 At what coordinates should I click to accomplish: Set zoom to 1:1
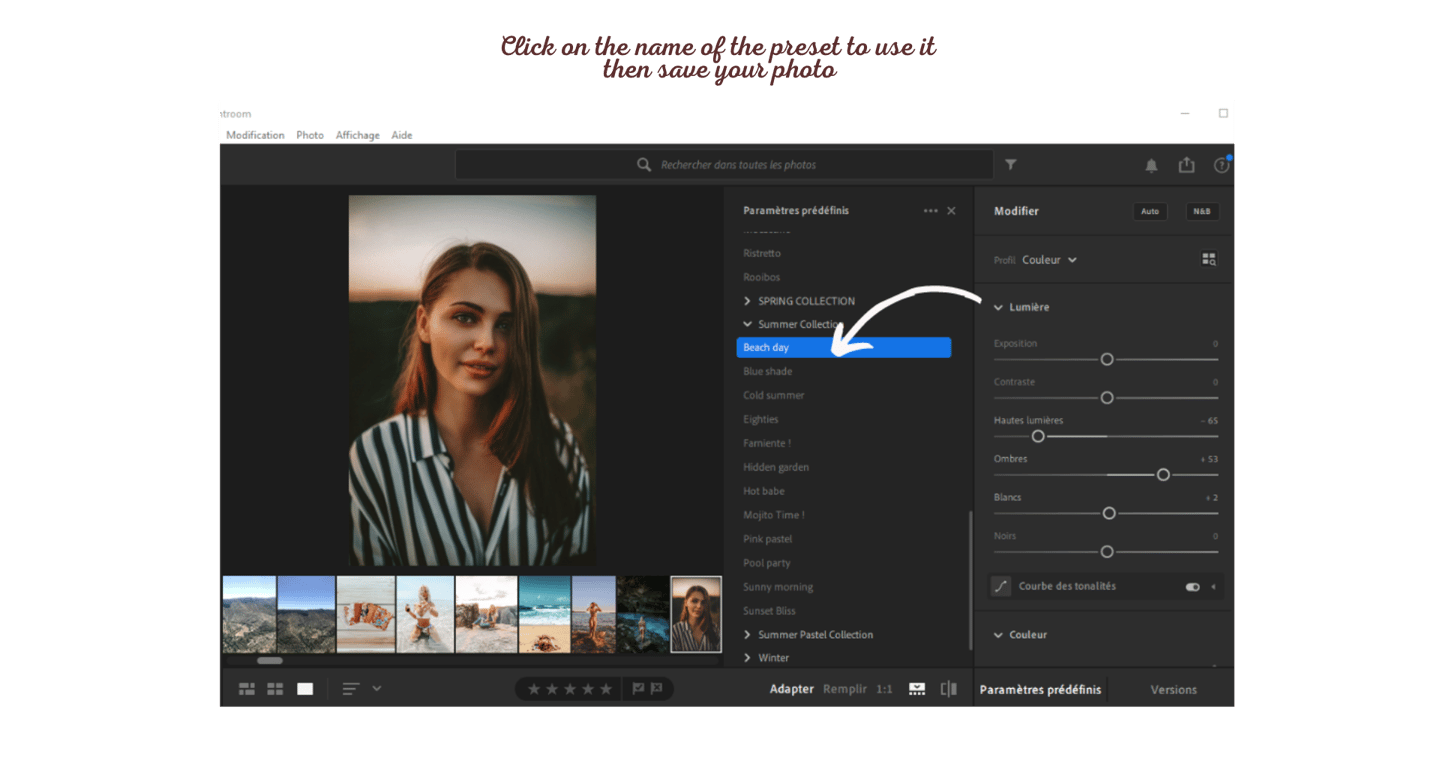pyautogui.click(x=884, y=689)
